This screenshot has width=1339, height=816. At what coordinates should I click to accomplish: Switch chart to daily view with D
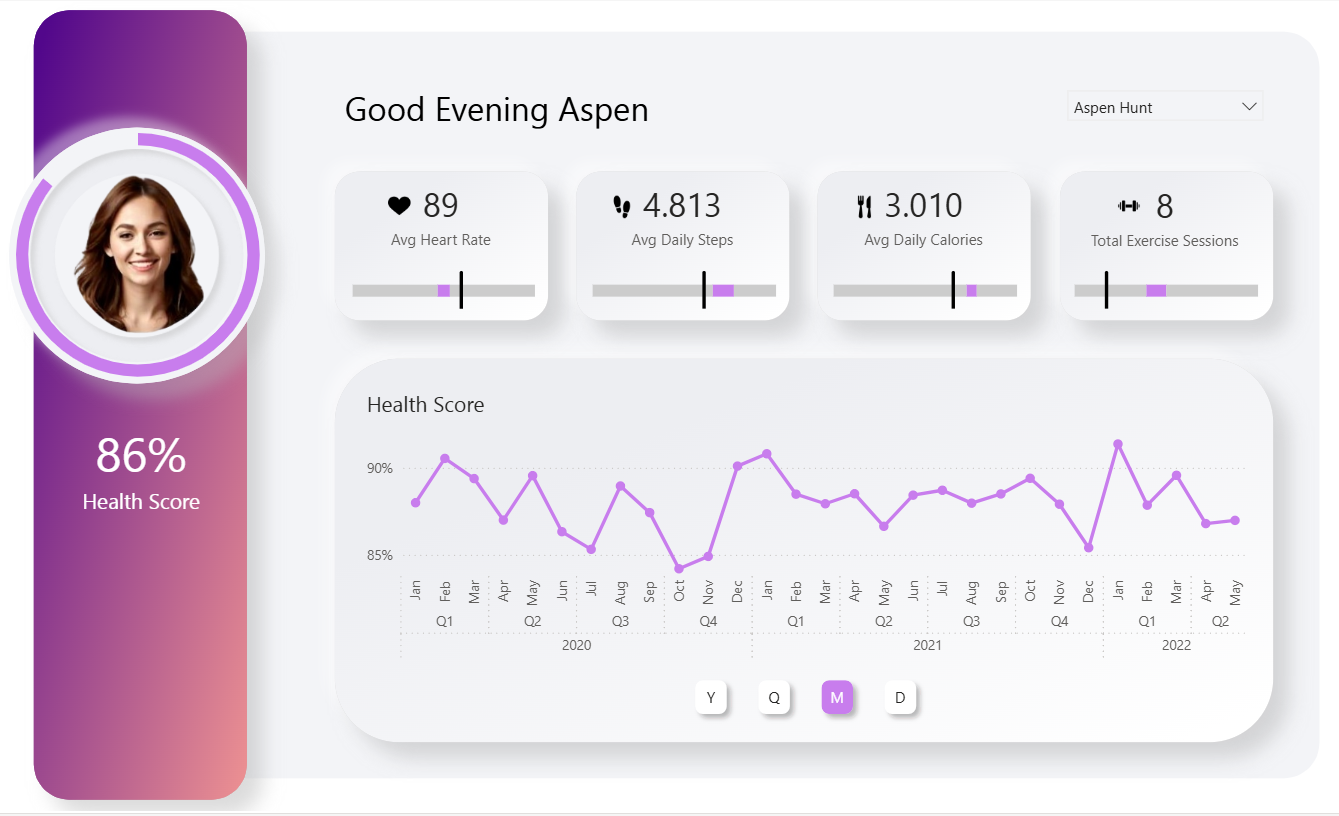(900, 698)
